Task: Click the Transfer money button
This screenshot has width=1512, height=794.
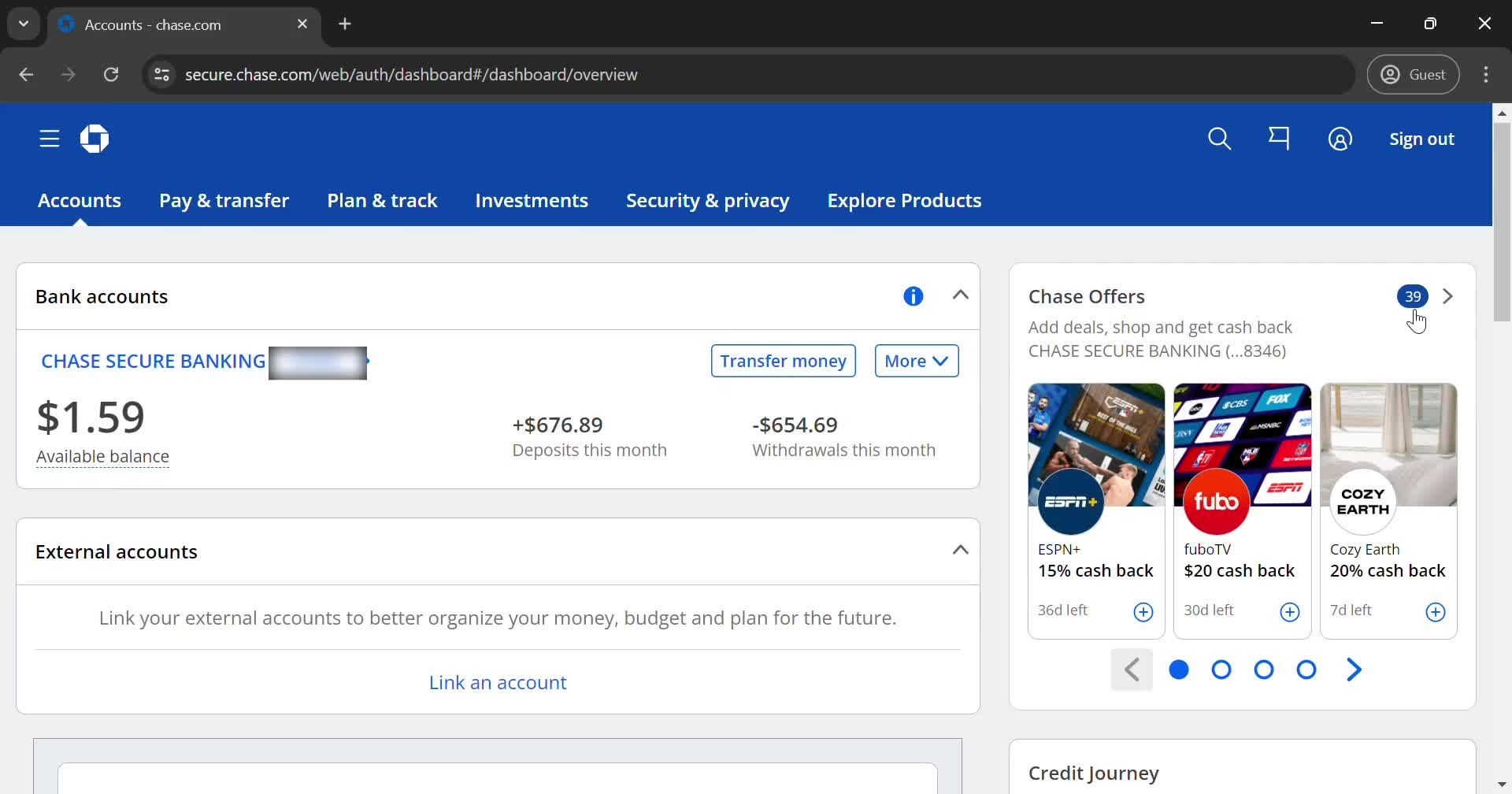Action: pos(784,360)
